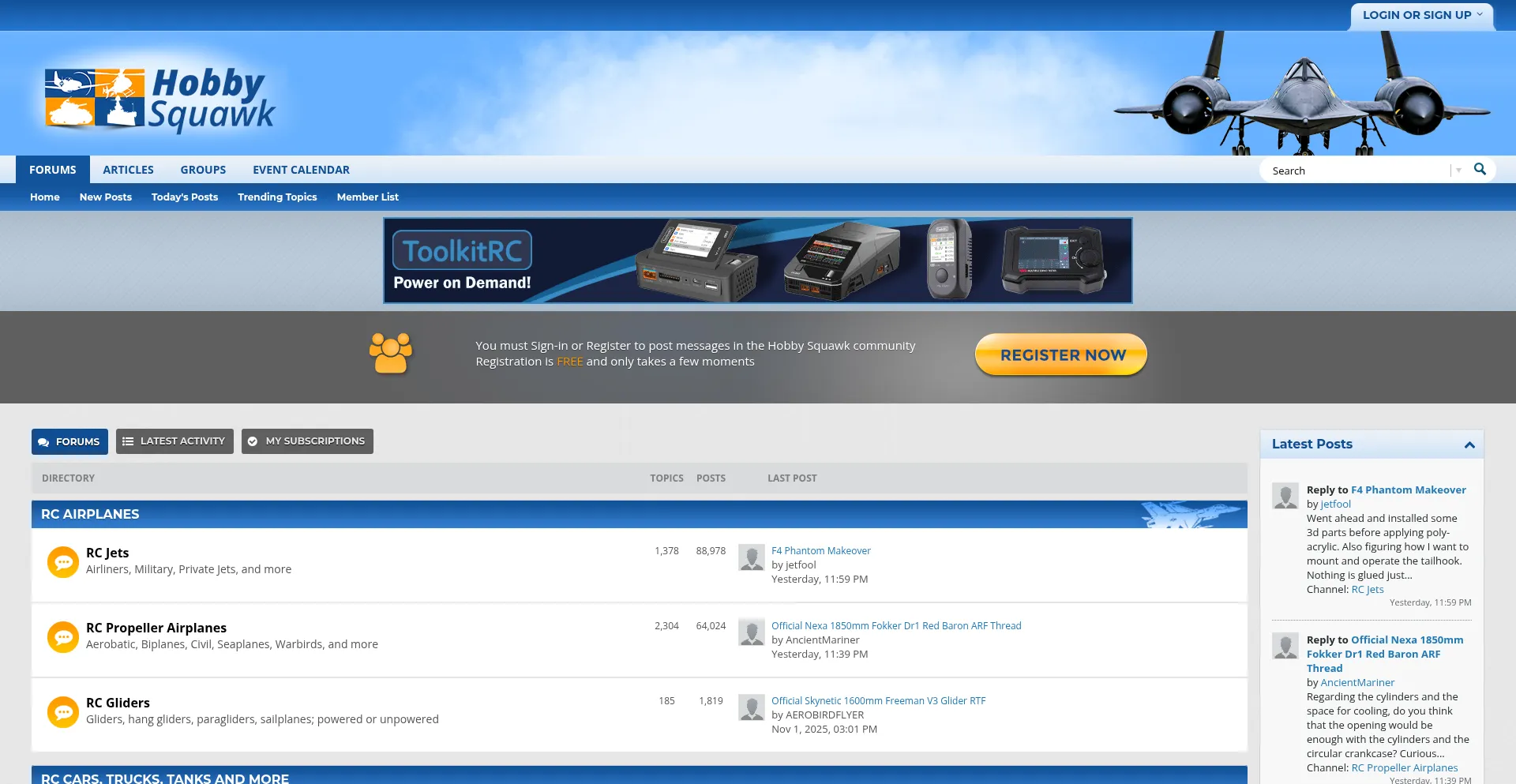Switch to the My Subscriptions tab
The image size is (1516, 784).
point(307,441)
